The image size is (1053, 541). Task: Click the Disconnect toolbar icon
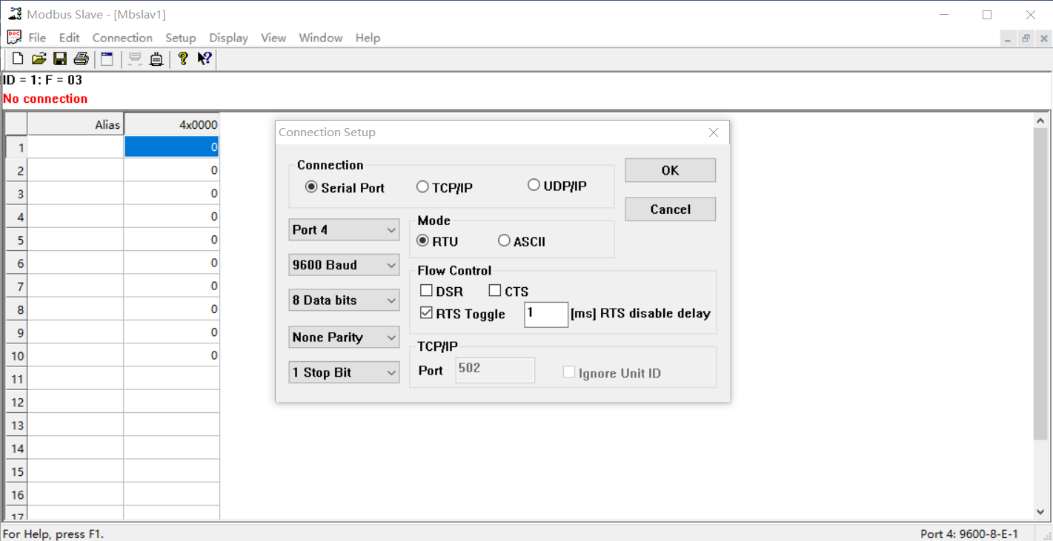[156, 59]
